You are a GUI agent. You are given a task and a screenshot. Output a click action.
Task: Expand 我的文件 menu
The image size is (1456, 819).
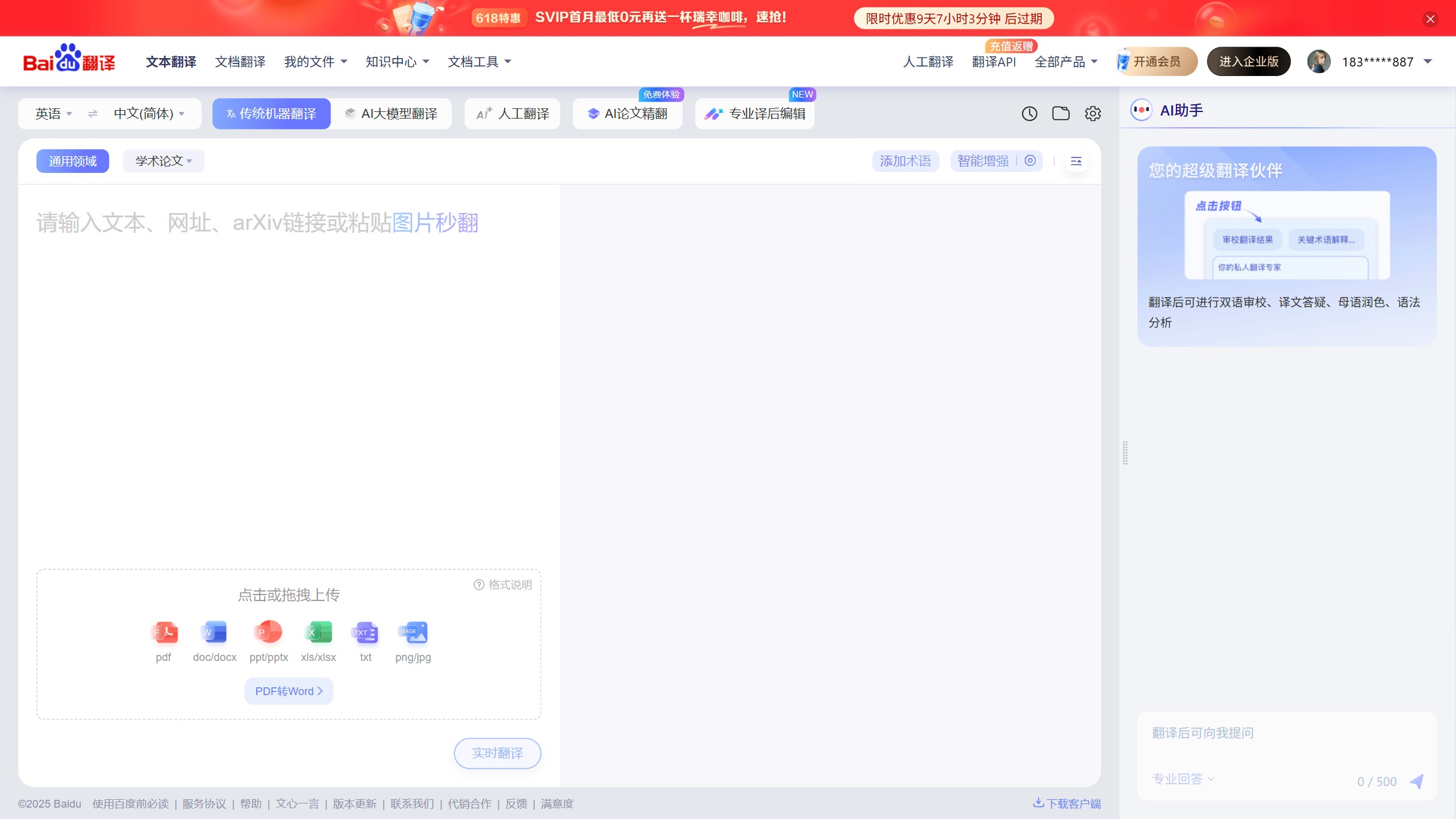tap(316, 62)
